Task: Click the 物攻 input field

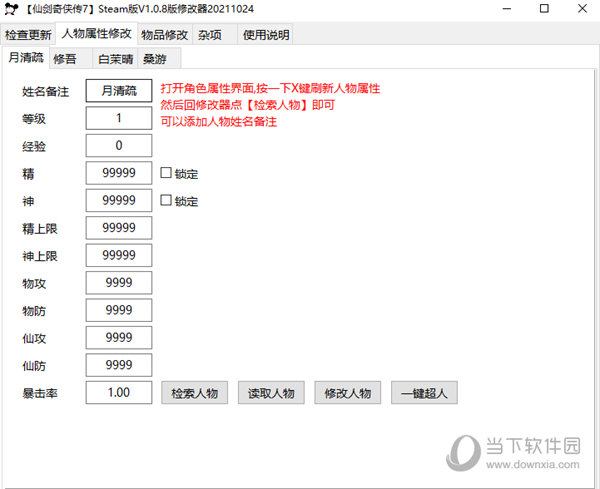Action: (119, 283)
